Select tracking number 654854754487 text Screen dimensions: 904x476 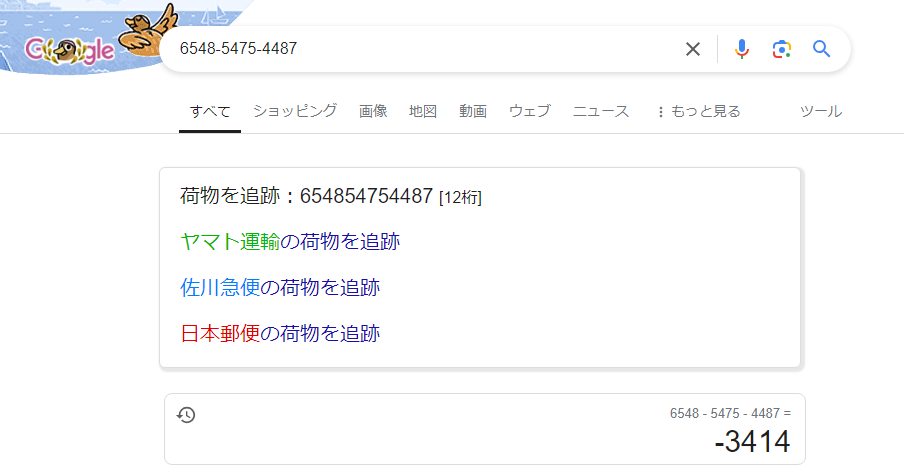(366, 196)
